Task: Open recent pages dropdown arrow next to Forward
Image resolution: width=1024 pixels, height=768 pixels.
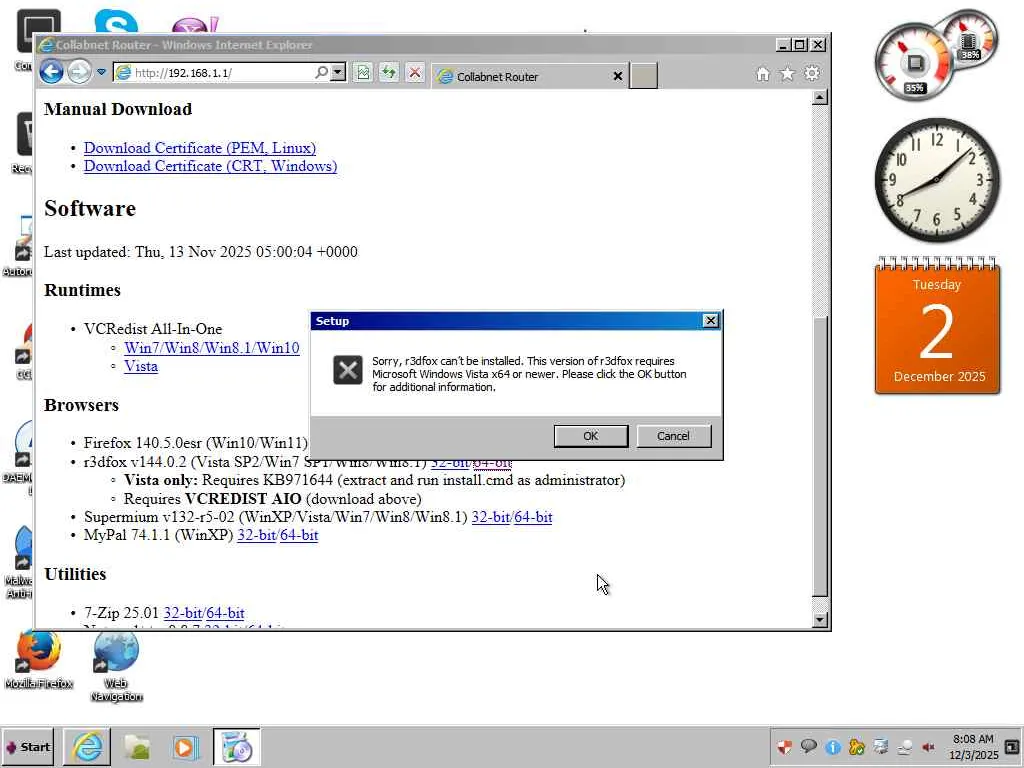Action: click(x=101, y=72)
